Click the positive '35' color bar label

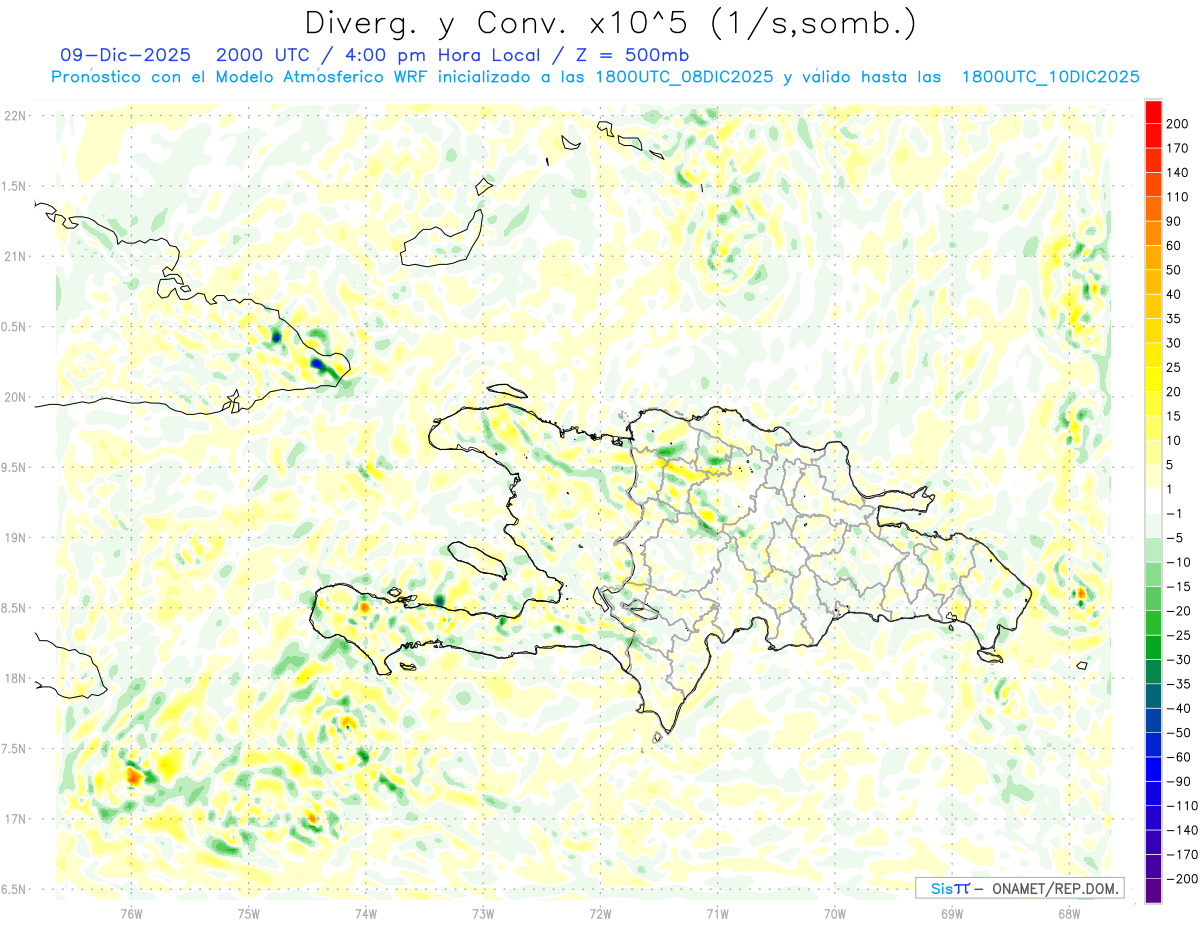tap(1174, 319)
